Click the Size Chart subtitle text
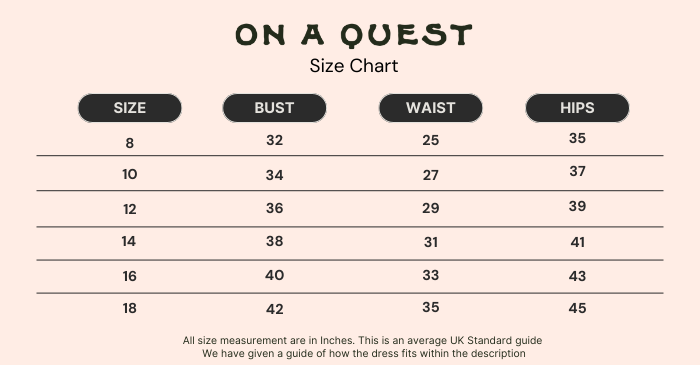 tap(354, 66)
